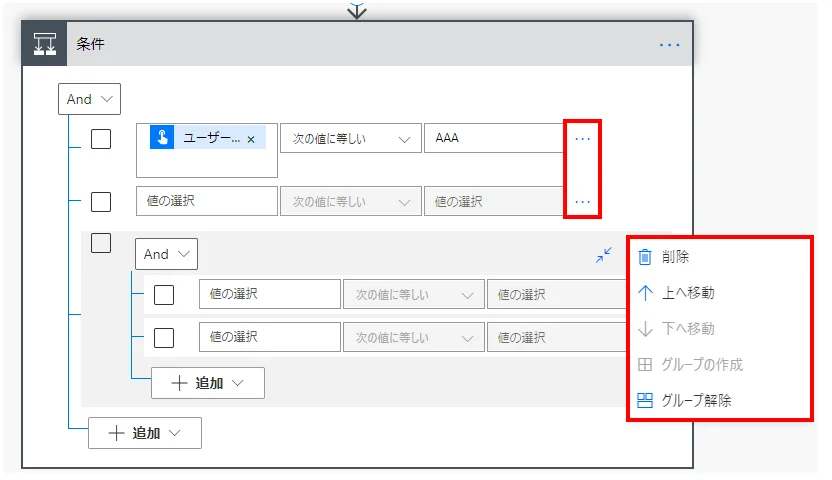Click the ユーザー dynamic content token
Screen dimensions: 832x480
click(x=207, y=138)
